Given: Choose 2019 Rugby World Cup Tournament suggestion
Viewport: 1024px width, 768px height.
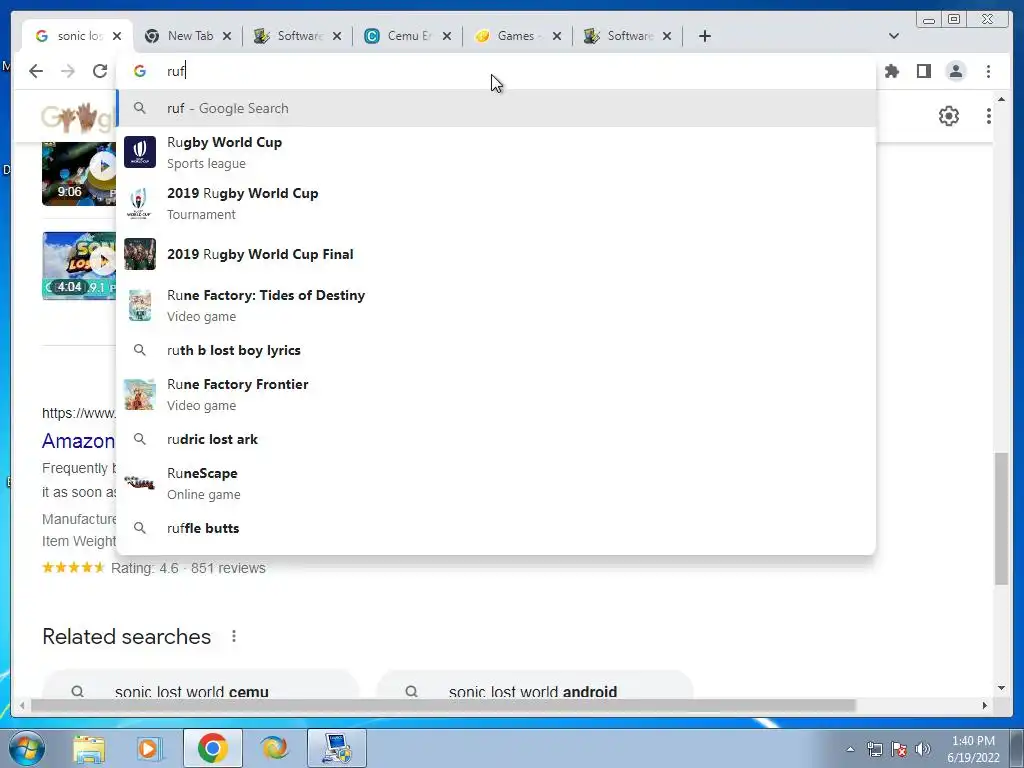Looking at the screenshot, I should 496,203.
